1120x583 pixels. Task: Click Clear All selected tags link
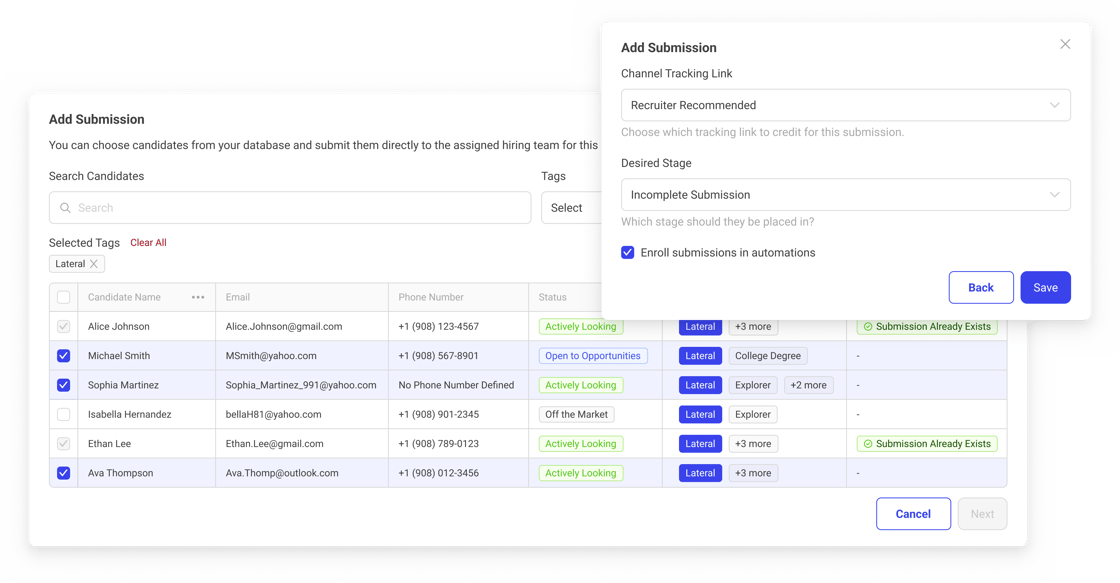[x=148, y=243]
